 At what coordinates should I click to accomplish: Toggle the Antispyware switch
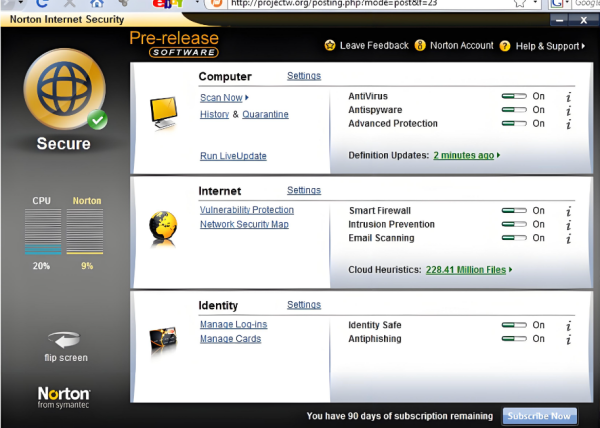click(514, 110)
